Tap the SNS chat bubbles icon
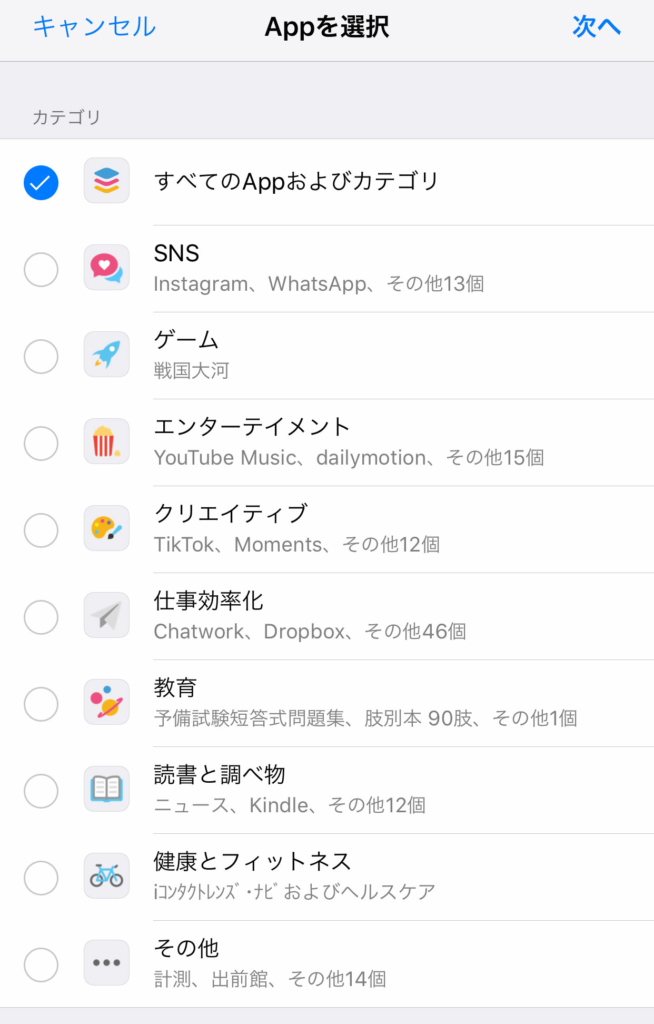Viewport: 654px width, 1024px height. click(106, 268)
